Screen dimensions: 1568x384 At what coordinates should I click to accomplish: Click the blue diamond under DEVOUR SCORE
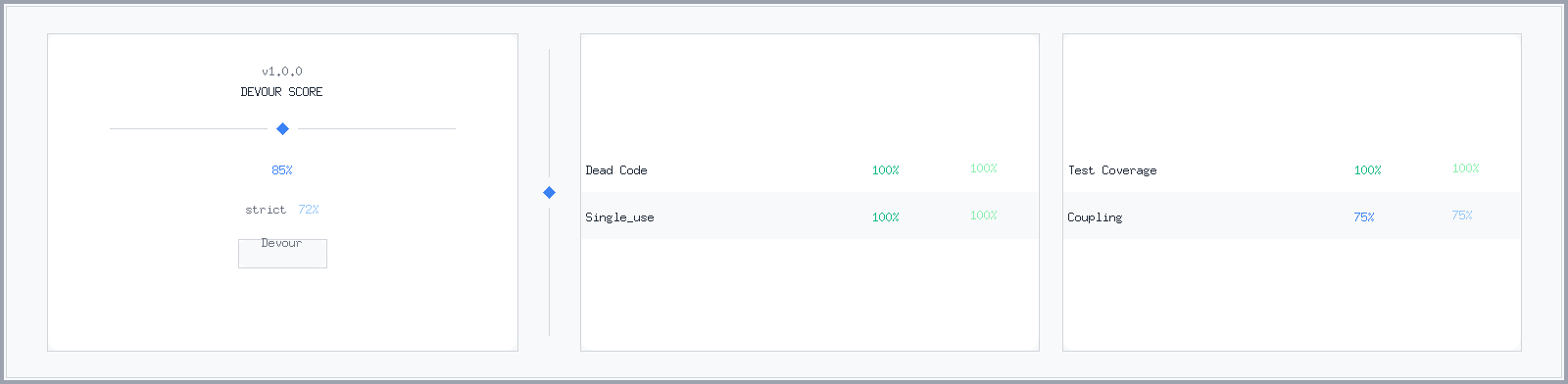tap(282, 128)
